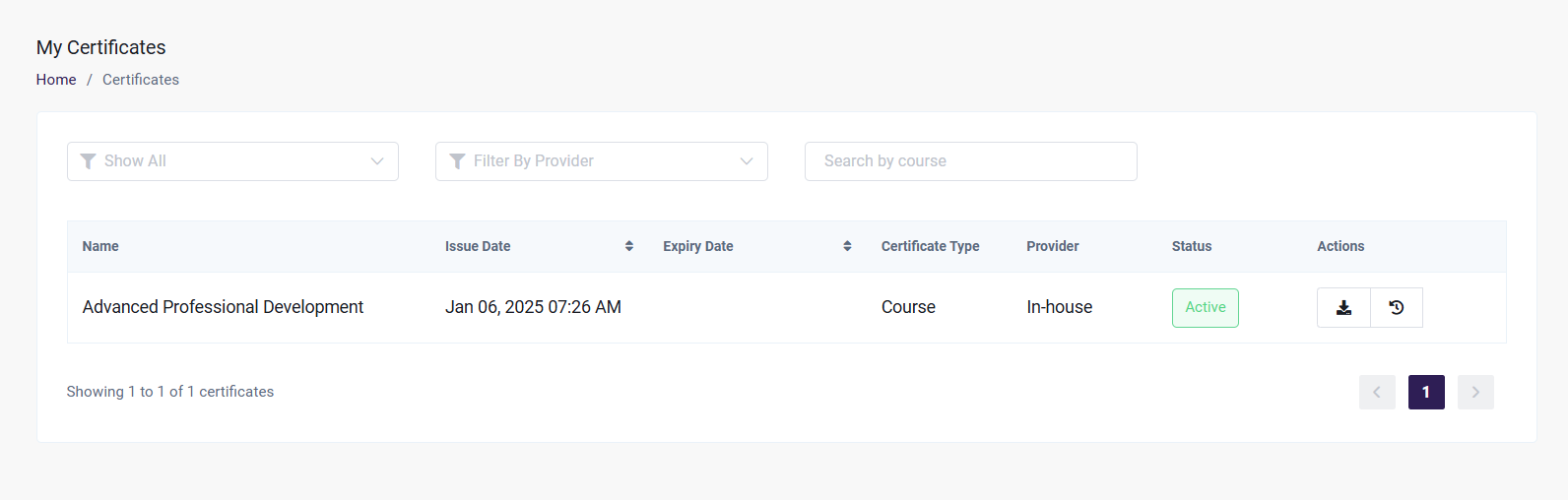This screenshot has width=1568, height=500.
Task: Download the Advanced Professional Development certificate
Action: pyautogui.click(x=1343, y=307)
